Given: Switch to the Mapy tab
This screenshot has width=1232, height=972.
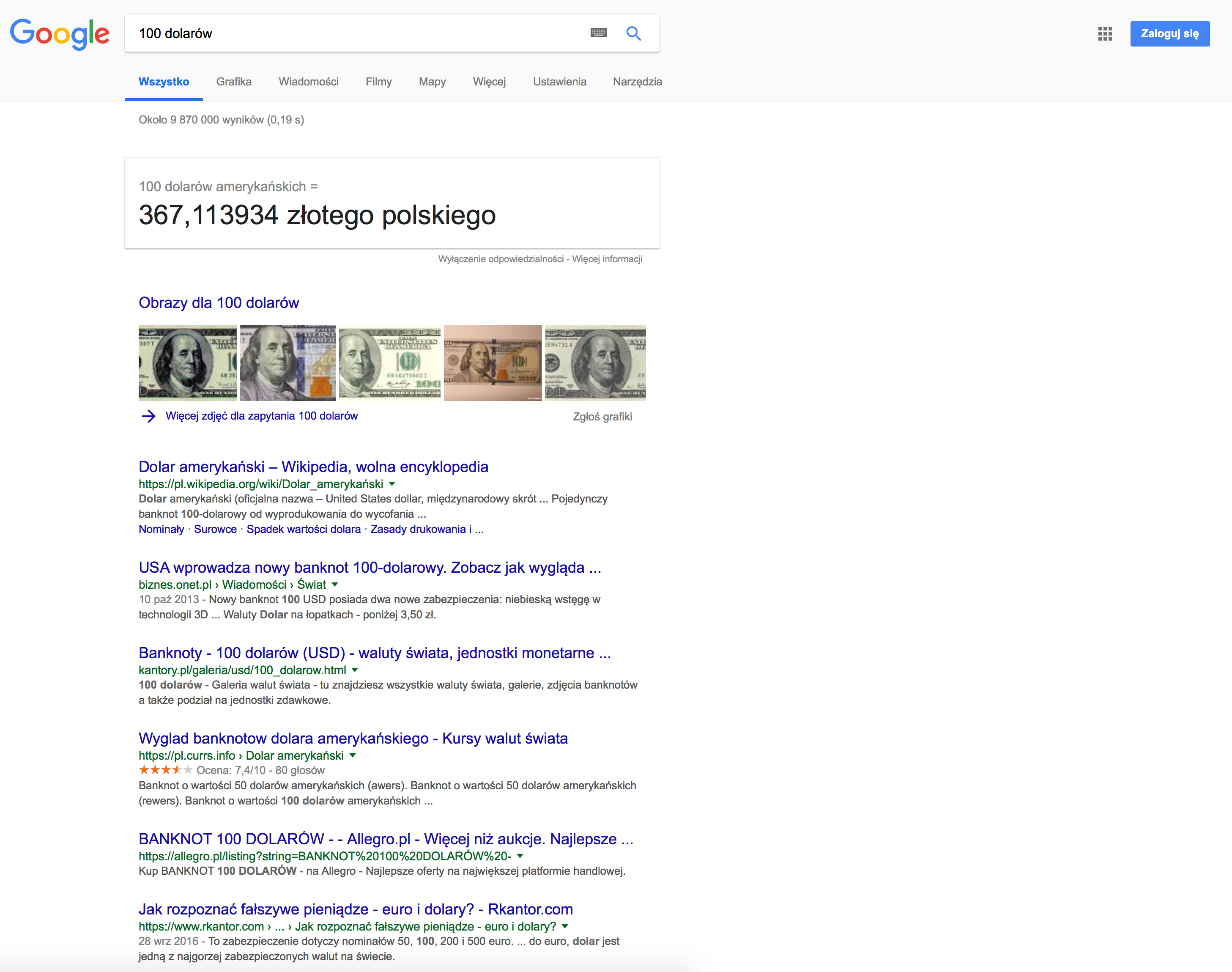Looking at the screenshot, I should point(432,81).
